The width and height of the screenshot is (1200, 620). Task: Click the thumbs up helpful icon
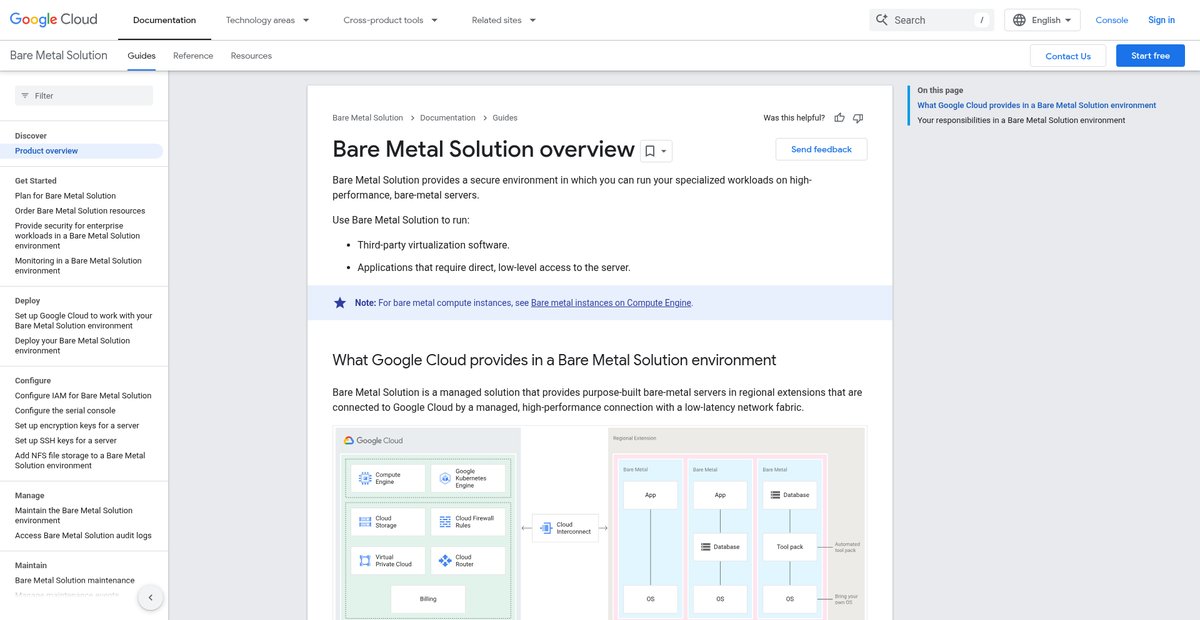840,118
